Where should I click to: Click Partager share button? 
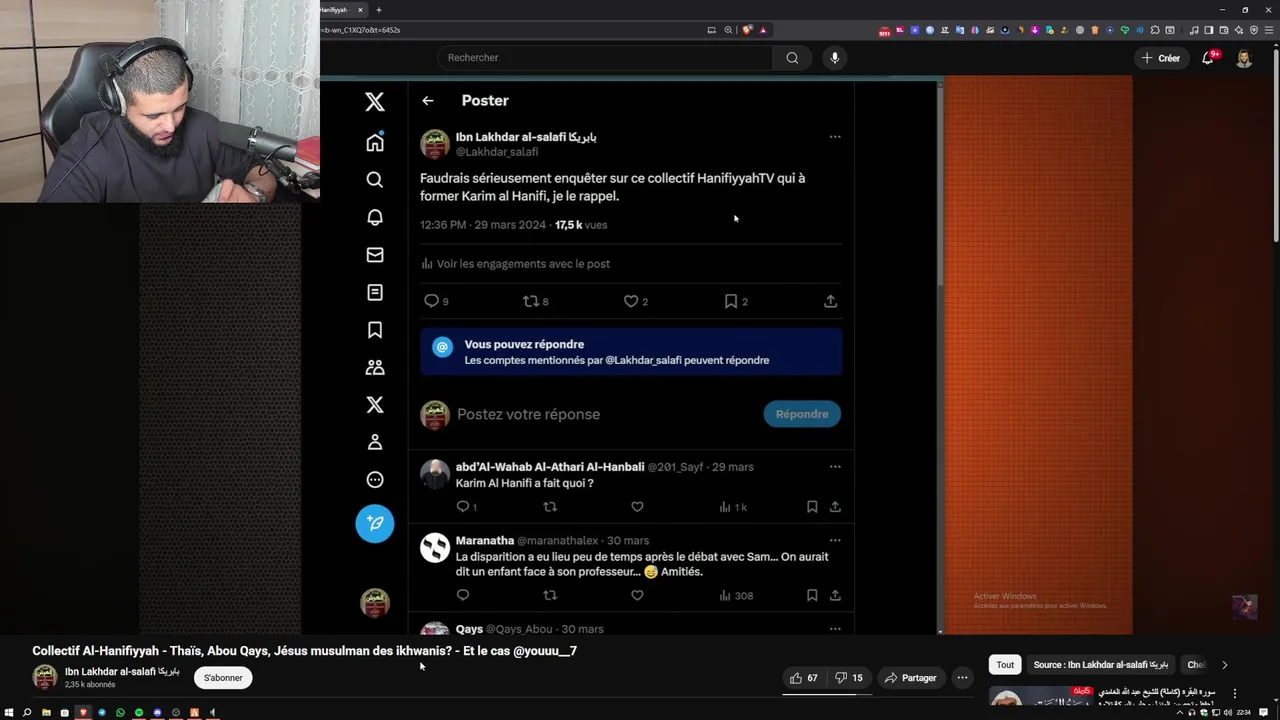coord(910,678)
